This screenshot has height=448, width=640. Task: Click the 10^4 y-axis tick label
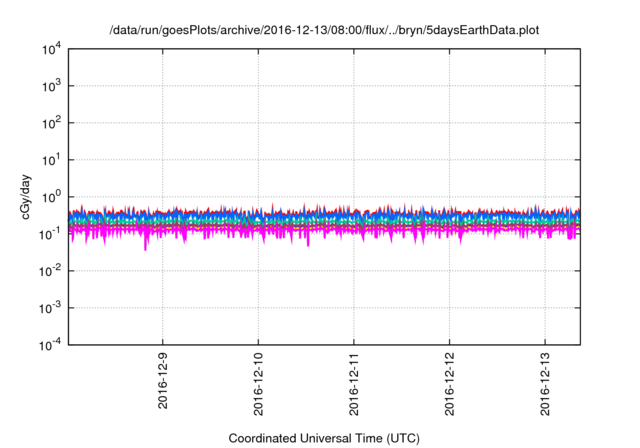(x=51, y=49)
